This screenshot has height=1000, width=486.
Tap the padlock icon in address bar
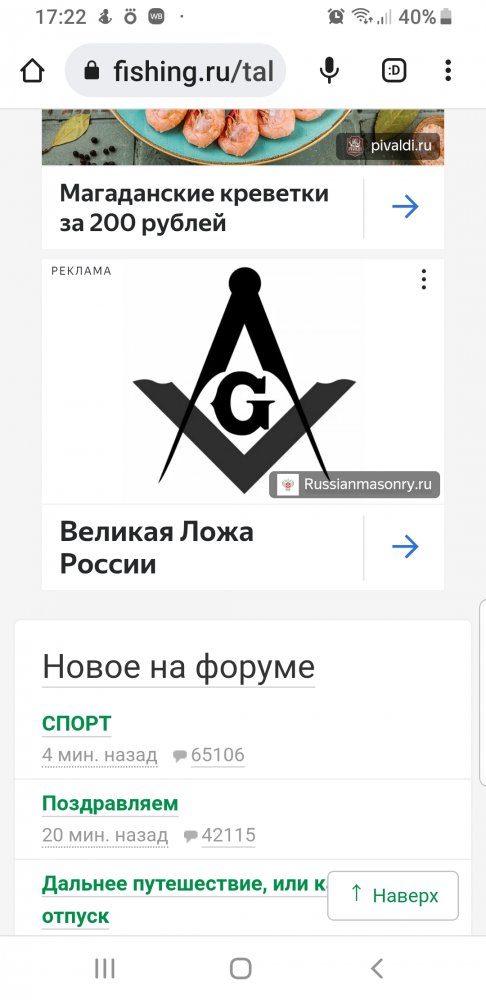[x=92, y=71]
